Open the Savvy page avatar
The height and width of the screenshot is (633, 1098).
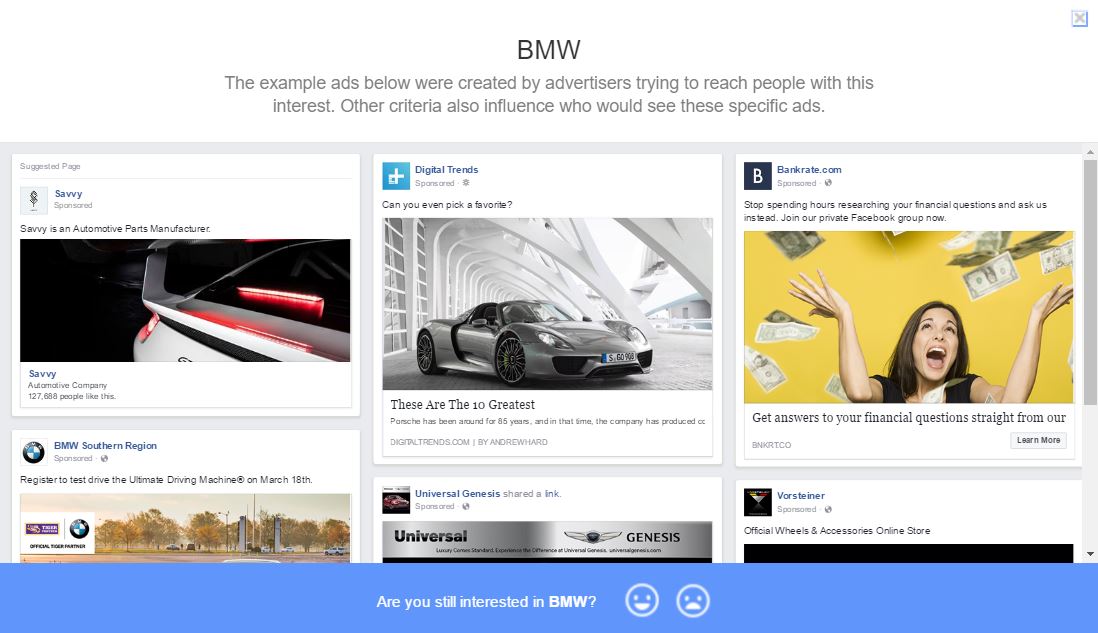[x=34, y=200]
